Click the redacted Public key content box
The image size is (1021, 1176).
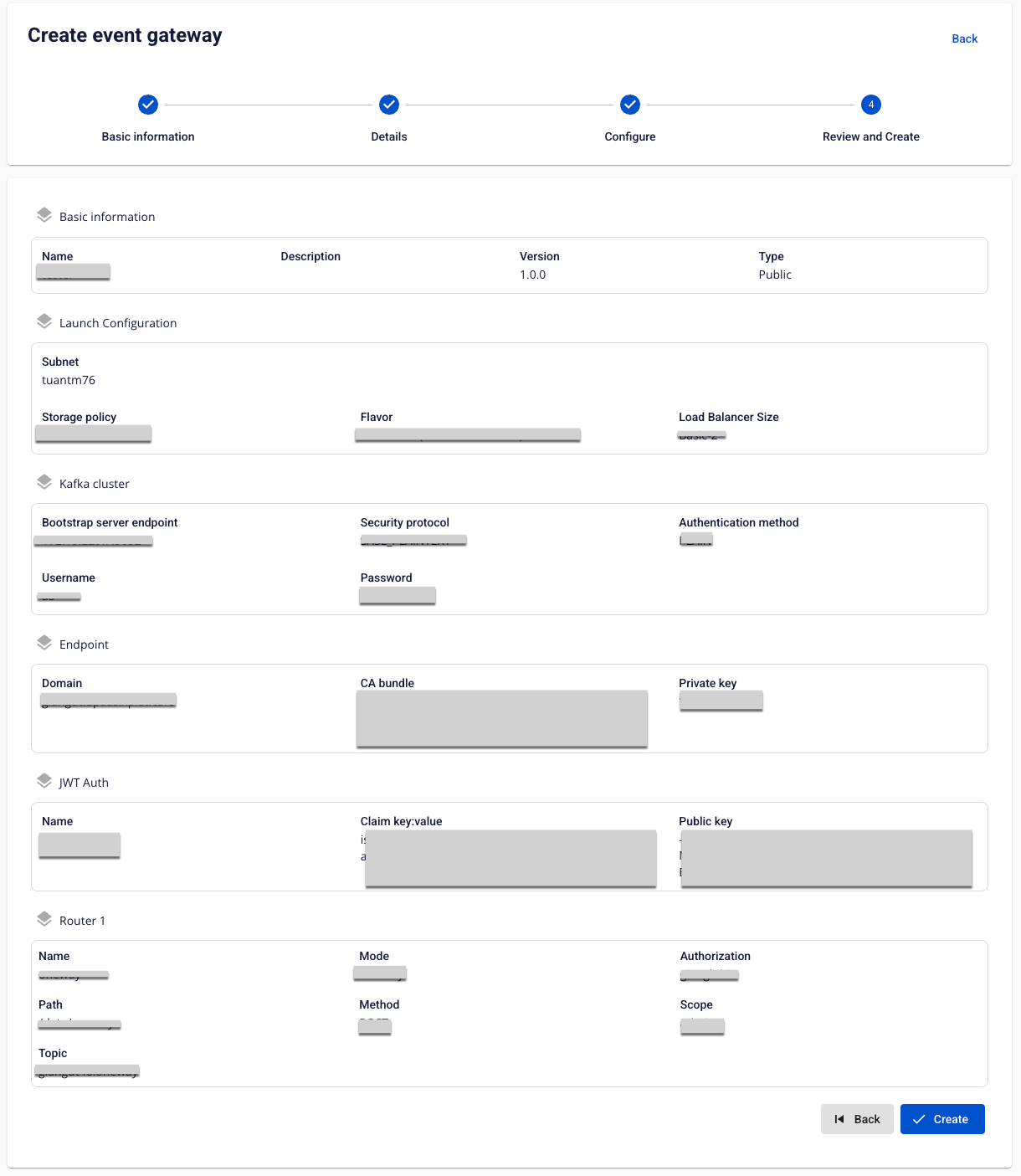click(827, 858)
